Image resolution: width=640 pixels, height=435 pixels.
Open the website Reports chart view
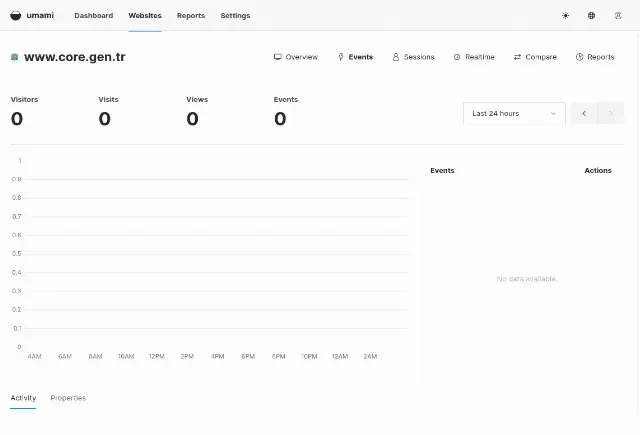click(x=595, y=57)
